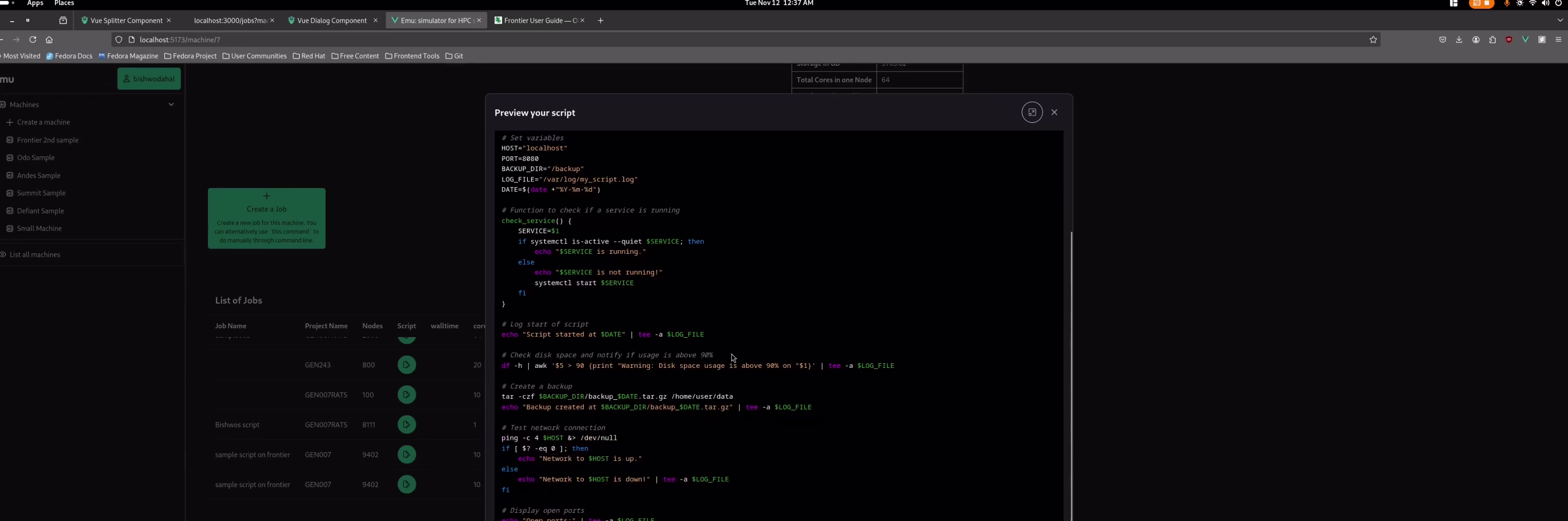1568x521 pixels.
Task: Select the Machines icon in the sidebar
Action: (3, 104)
